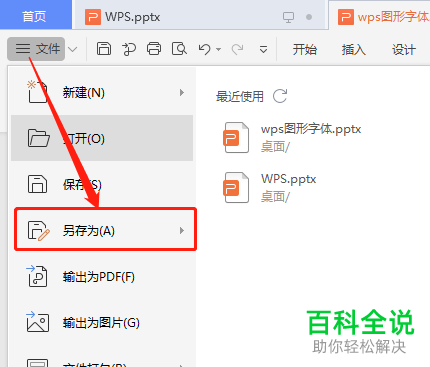Switch to the 开始 ribbon tab
The image size is (430, 367).
coord(304,49)
